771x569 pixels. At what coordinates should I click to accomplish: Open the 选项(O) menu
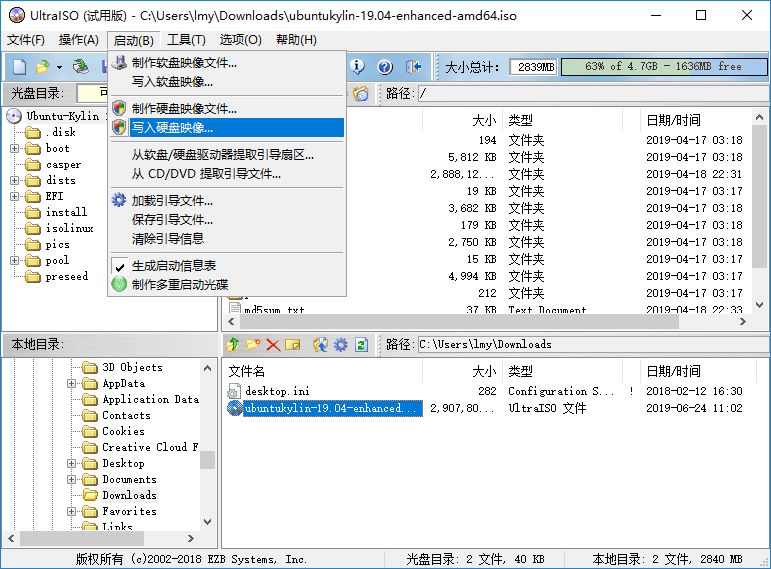pos(240,40)
